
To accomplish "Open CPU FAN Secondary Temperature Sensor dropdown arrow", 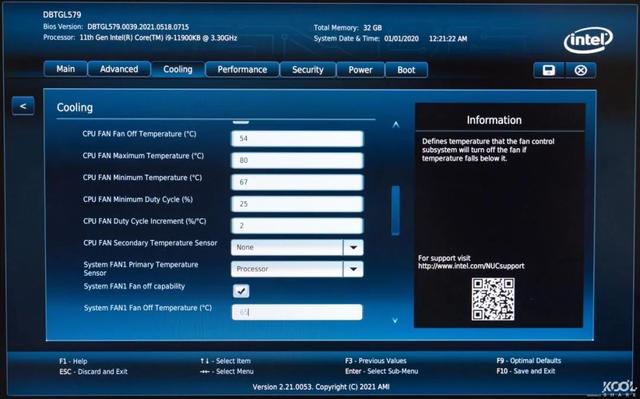I will coord(353,247).
